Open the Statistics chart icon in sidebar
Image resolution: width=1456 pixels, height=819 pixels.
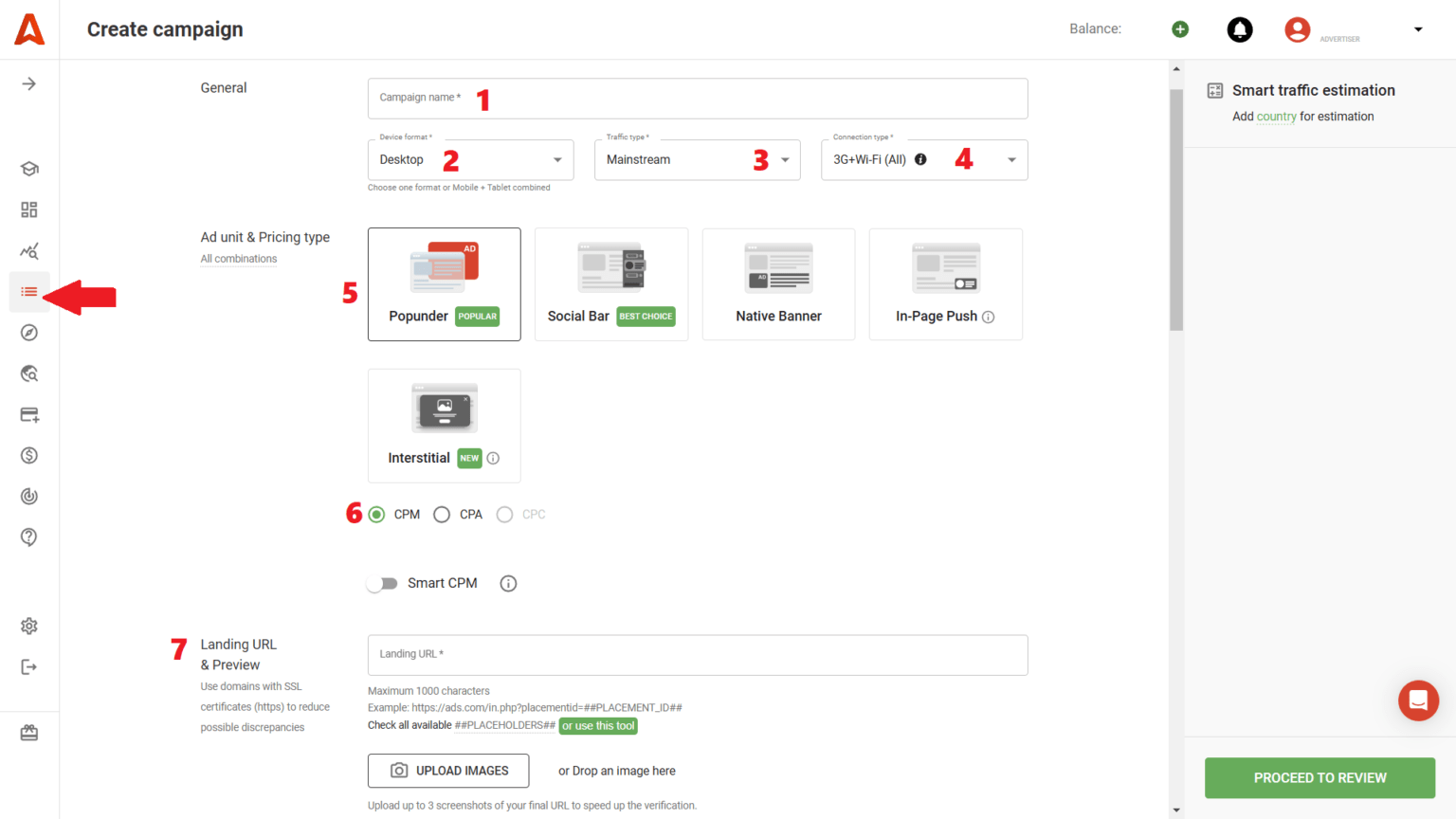coord(28,250)
